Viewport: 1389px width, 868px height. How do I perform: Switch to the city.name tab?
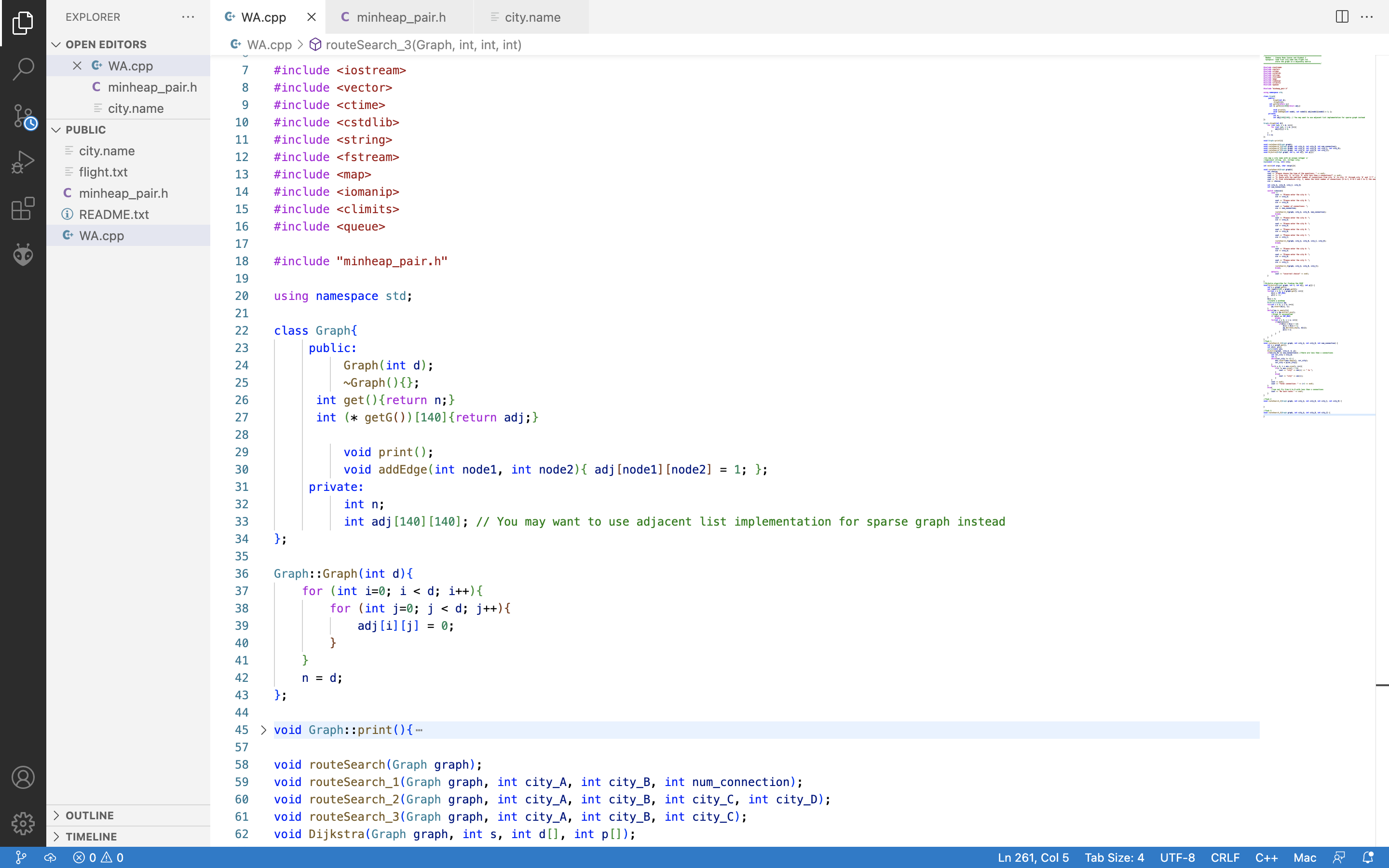point(532,17)
